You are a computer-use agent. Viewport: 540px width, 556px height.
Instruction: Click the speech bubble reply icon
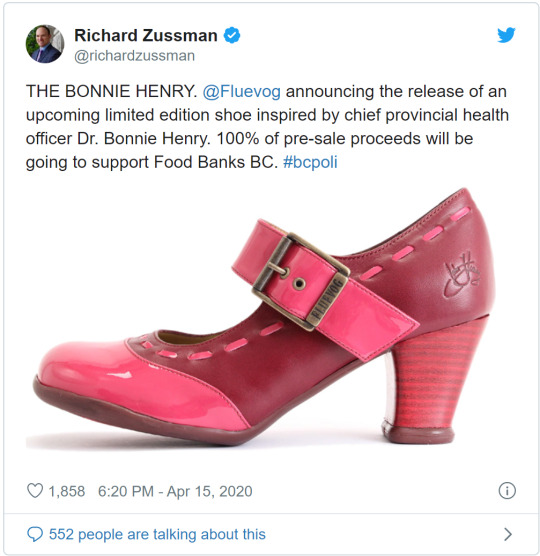35,534
